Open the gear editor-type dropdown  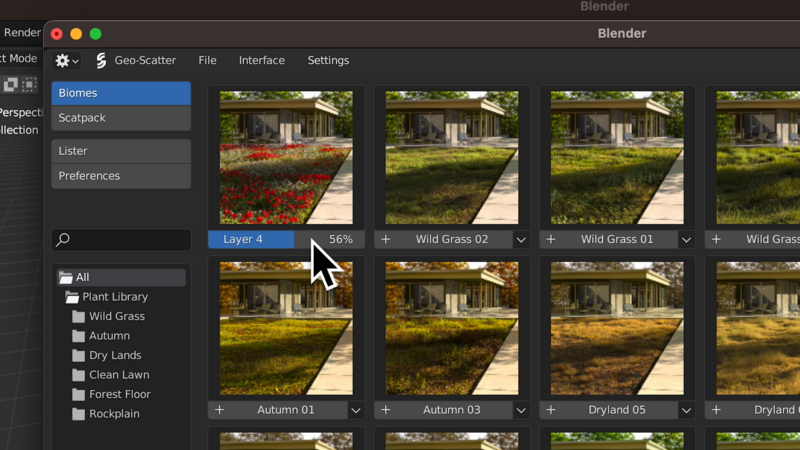tap(67, 61)
